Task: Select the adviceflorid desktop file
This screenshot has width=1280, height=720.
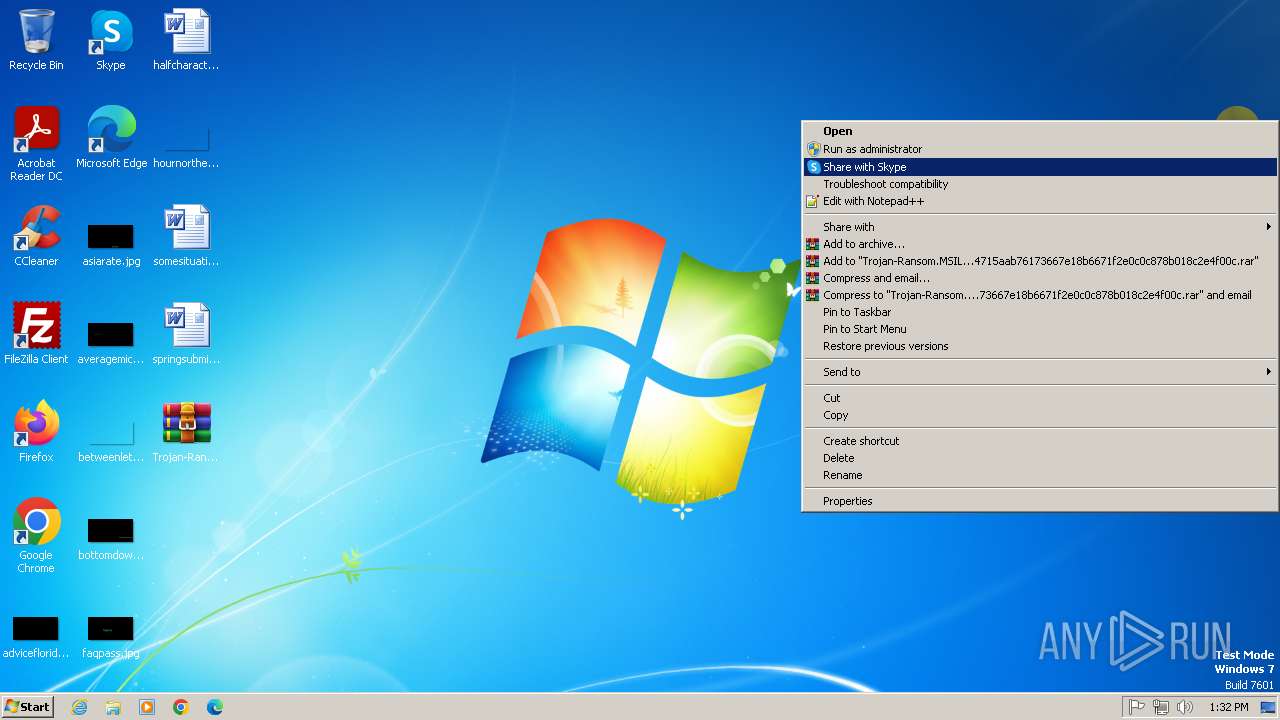Action: click(36, 636)
